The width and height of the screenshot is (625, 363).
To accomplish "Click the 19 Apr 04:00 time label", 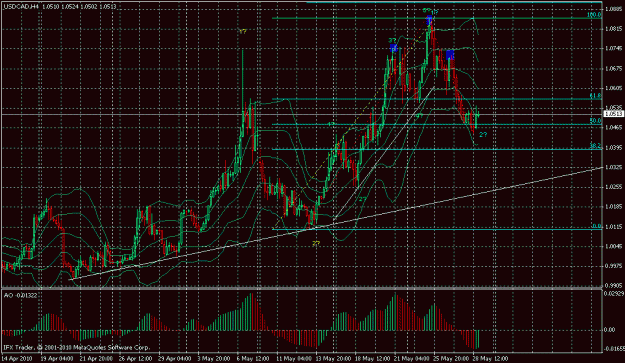I will (57, 358).
